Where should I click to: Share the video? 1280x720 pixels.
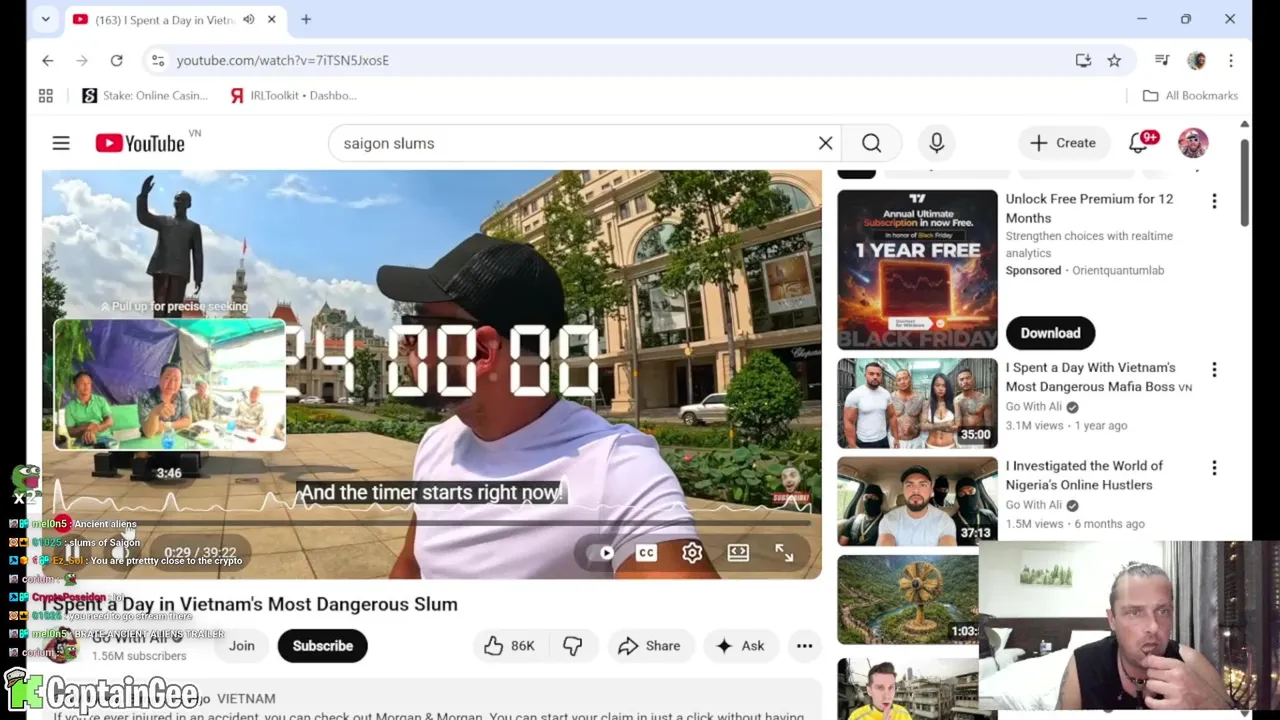tap(649, 646)
